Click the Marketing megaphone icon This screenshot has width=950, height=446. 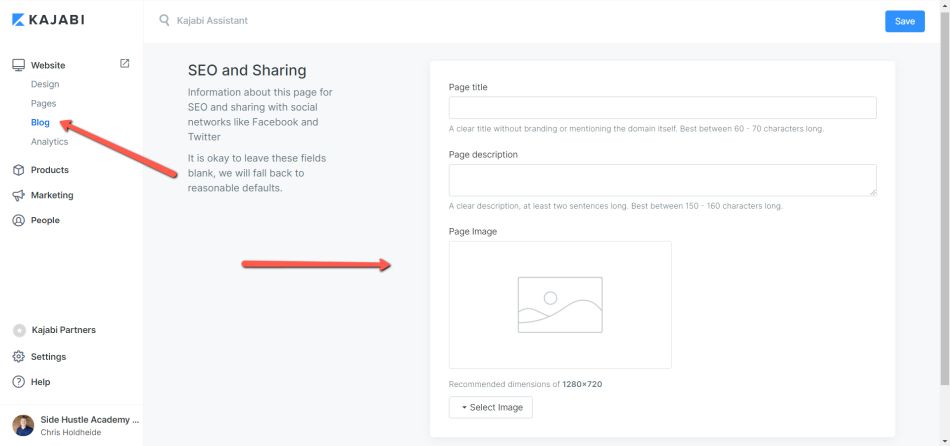[x=19, y=195]
